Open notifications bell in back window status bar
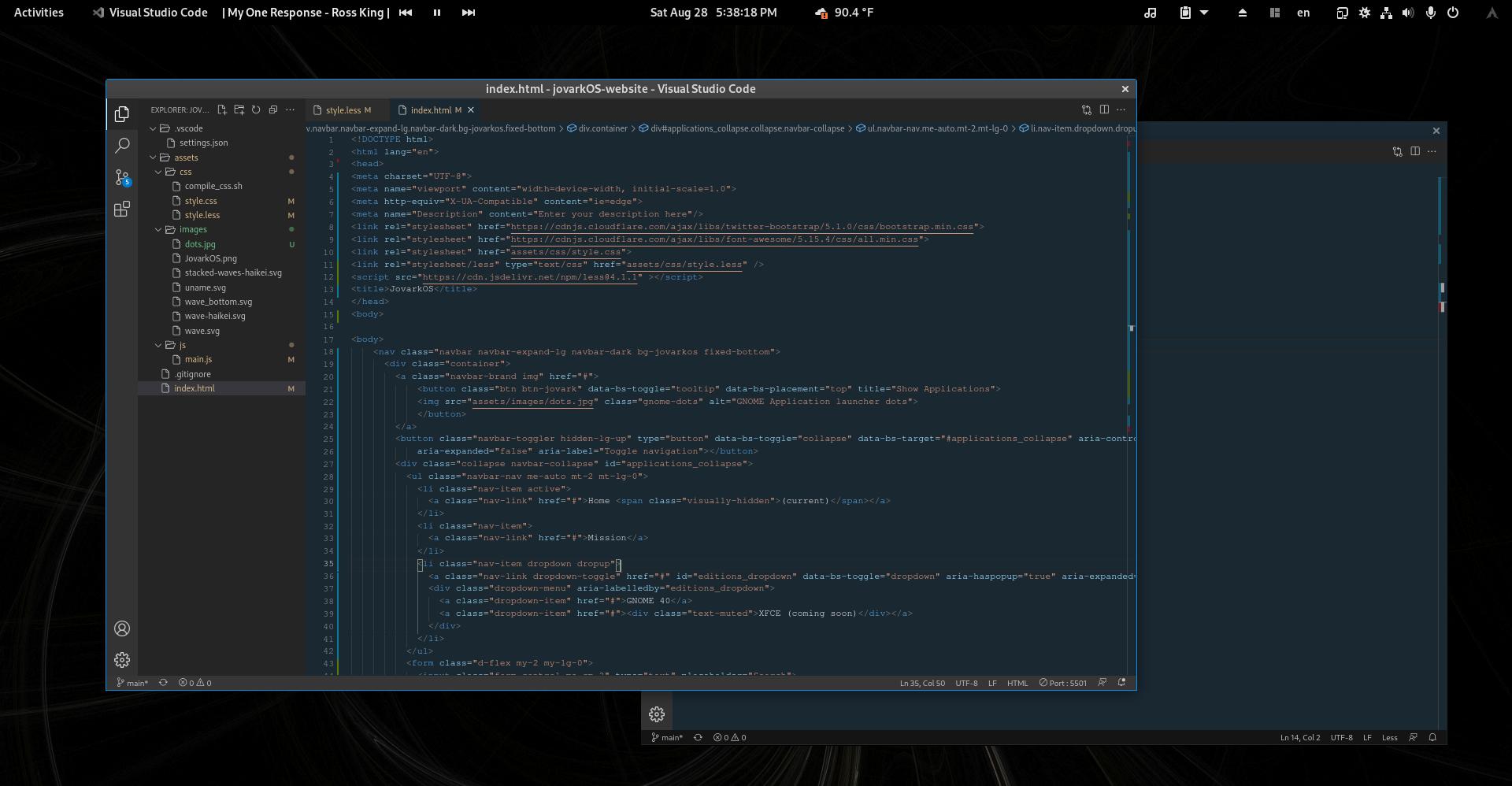The width and height of the screenshot is (1512, 786). coord(1433,738)
